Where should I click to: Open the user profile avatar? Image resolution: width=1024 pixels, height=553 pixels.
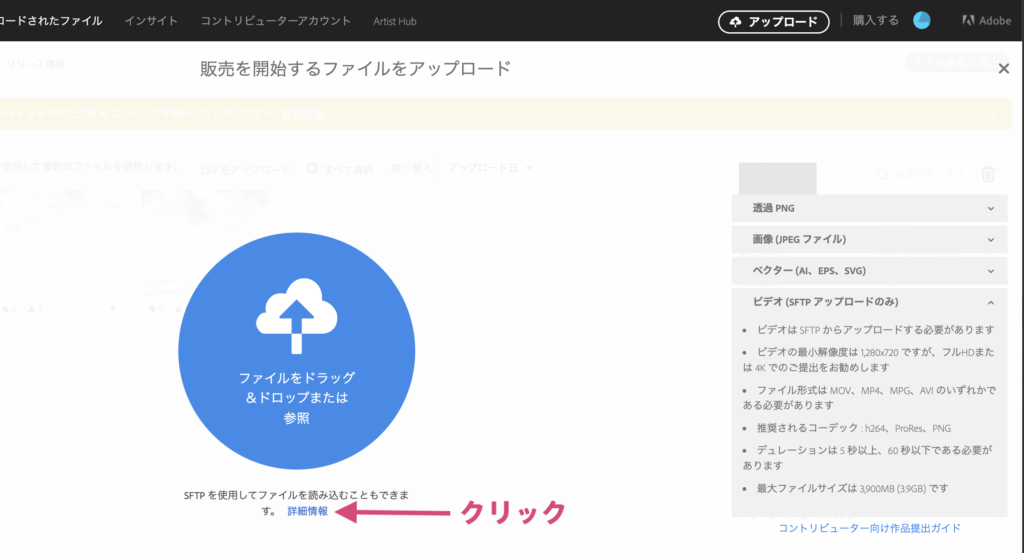[x=921, y=21]
